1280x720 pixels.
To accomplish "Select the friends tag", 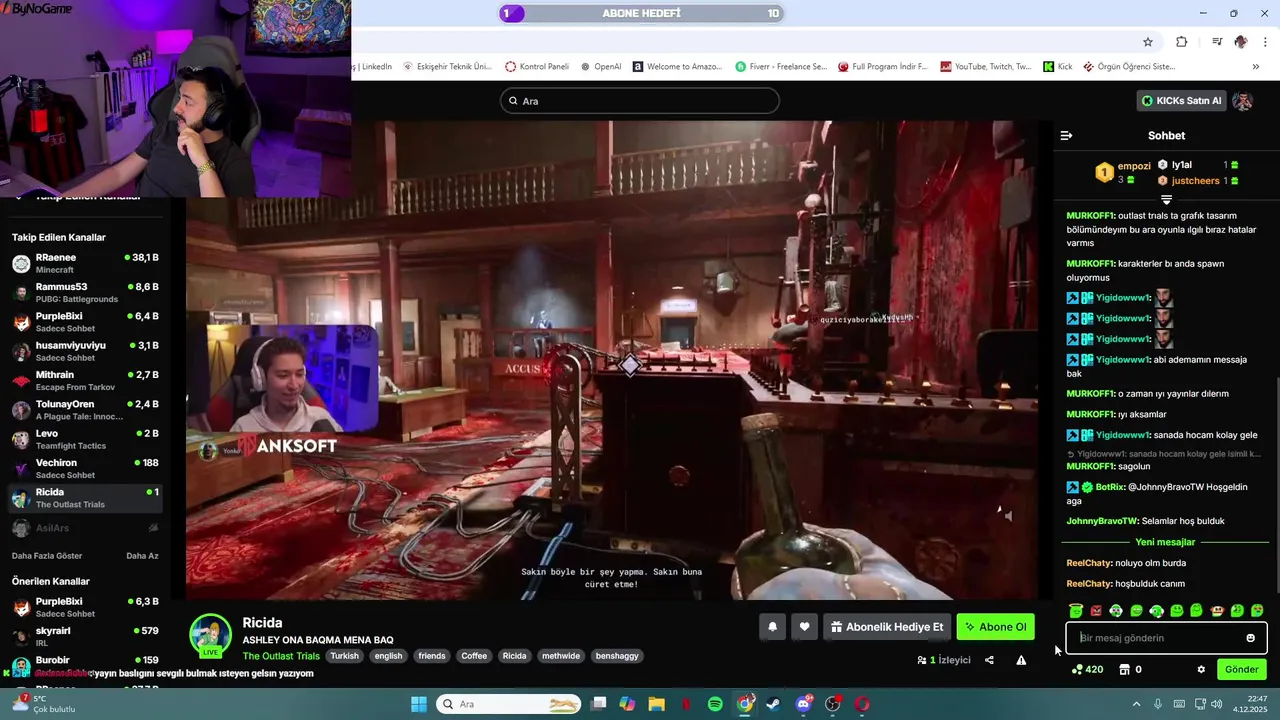I will click(x=432, y=656).
